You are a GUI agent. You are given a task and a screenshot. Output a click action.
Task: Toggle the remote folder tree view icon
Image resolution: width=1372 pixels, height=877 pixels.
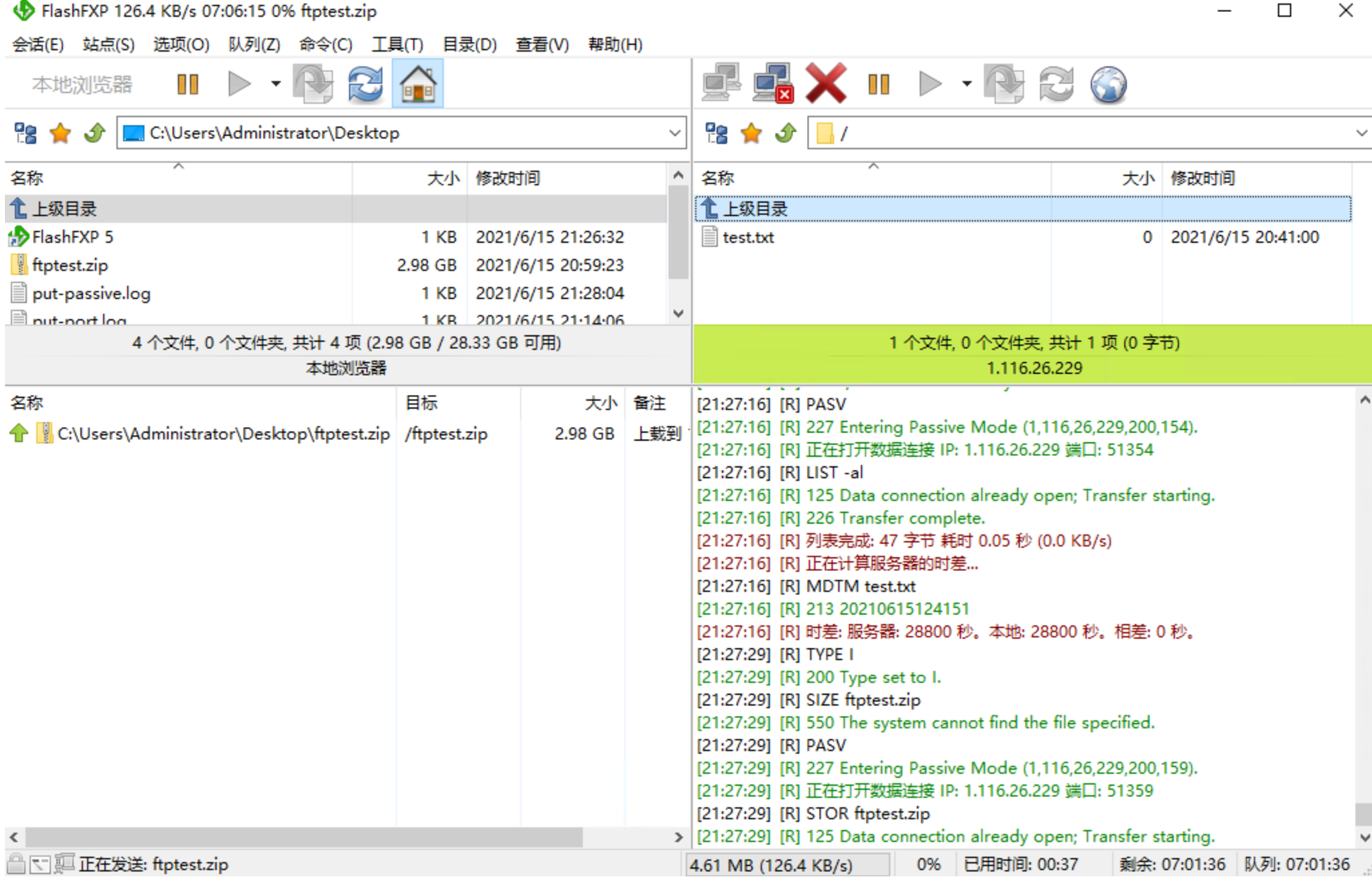tap(716, 133)
